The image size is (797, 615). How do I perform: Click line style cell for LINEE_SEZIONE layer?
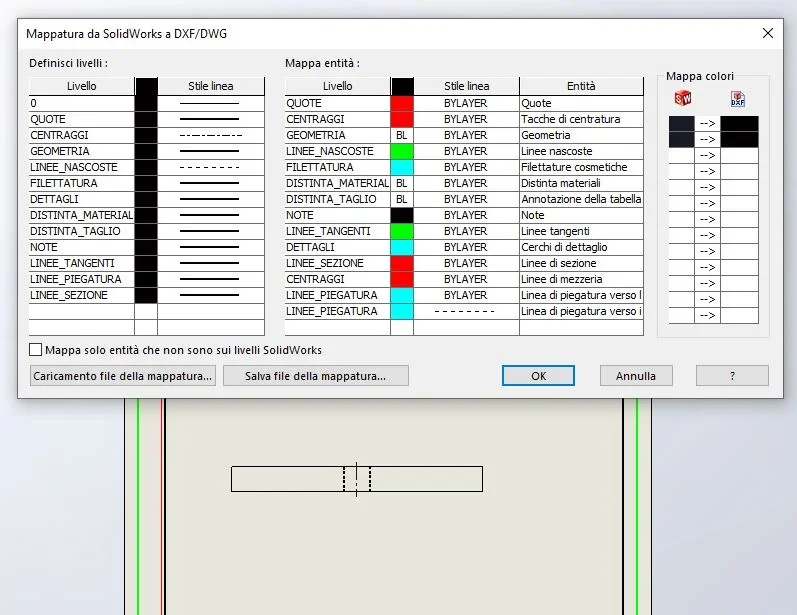[211, 295]
